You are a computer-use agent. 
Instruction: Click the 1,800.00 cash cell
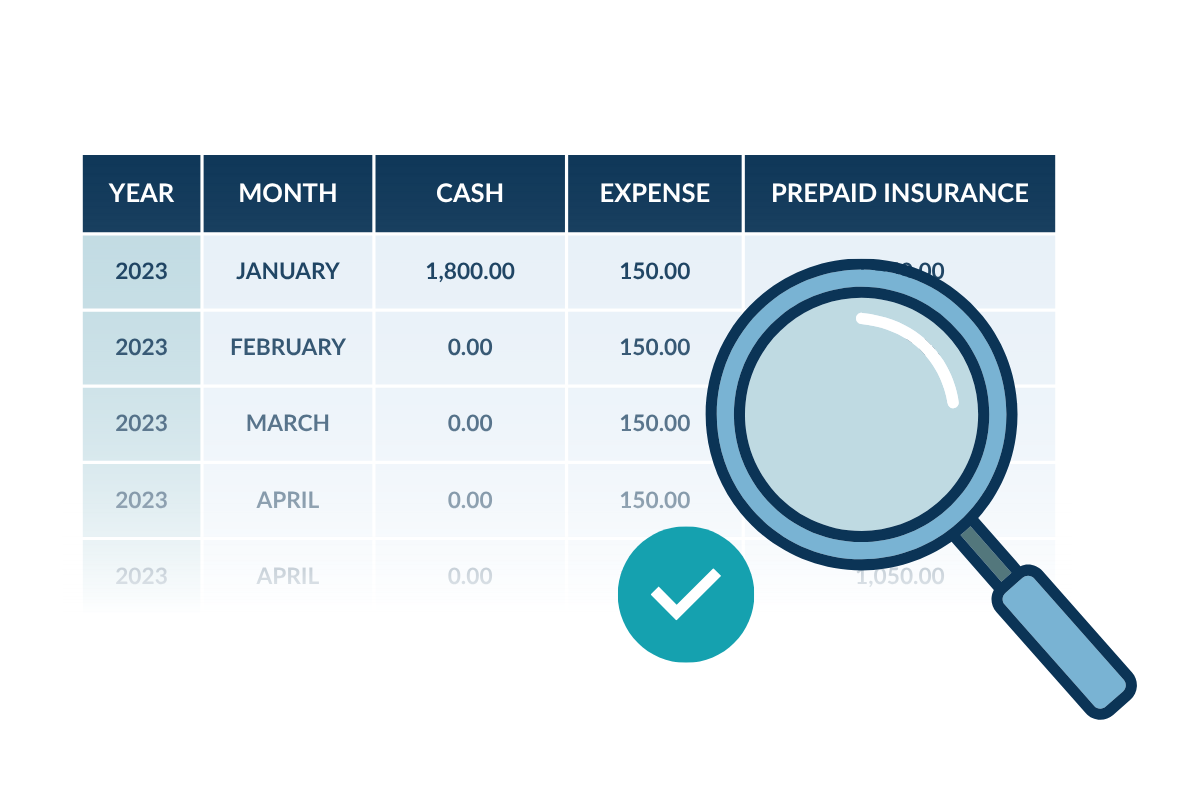pyautogui.click(x=470, y=271)
